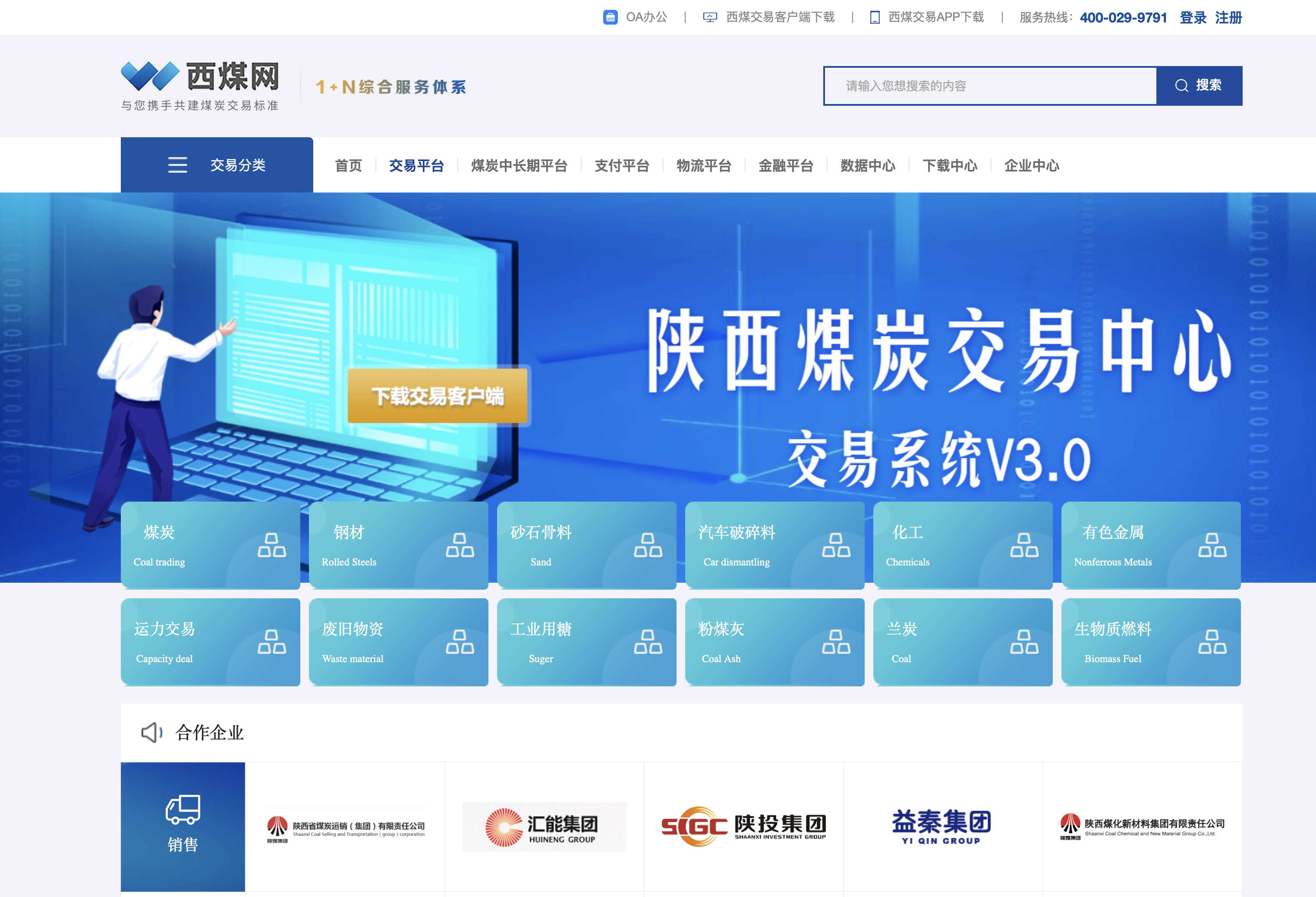Expand the 交易分类 category menu

click(x=238, y=165)
